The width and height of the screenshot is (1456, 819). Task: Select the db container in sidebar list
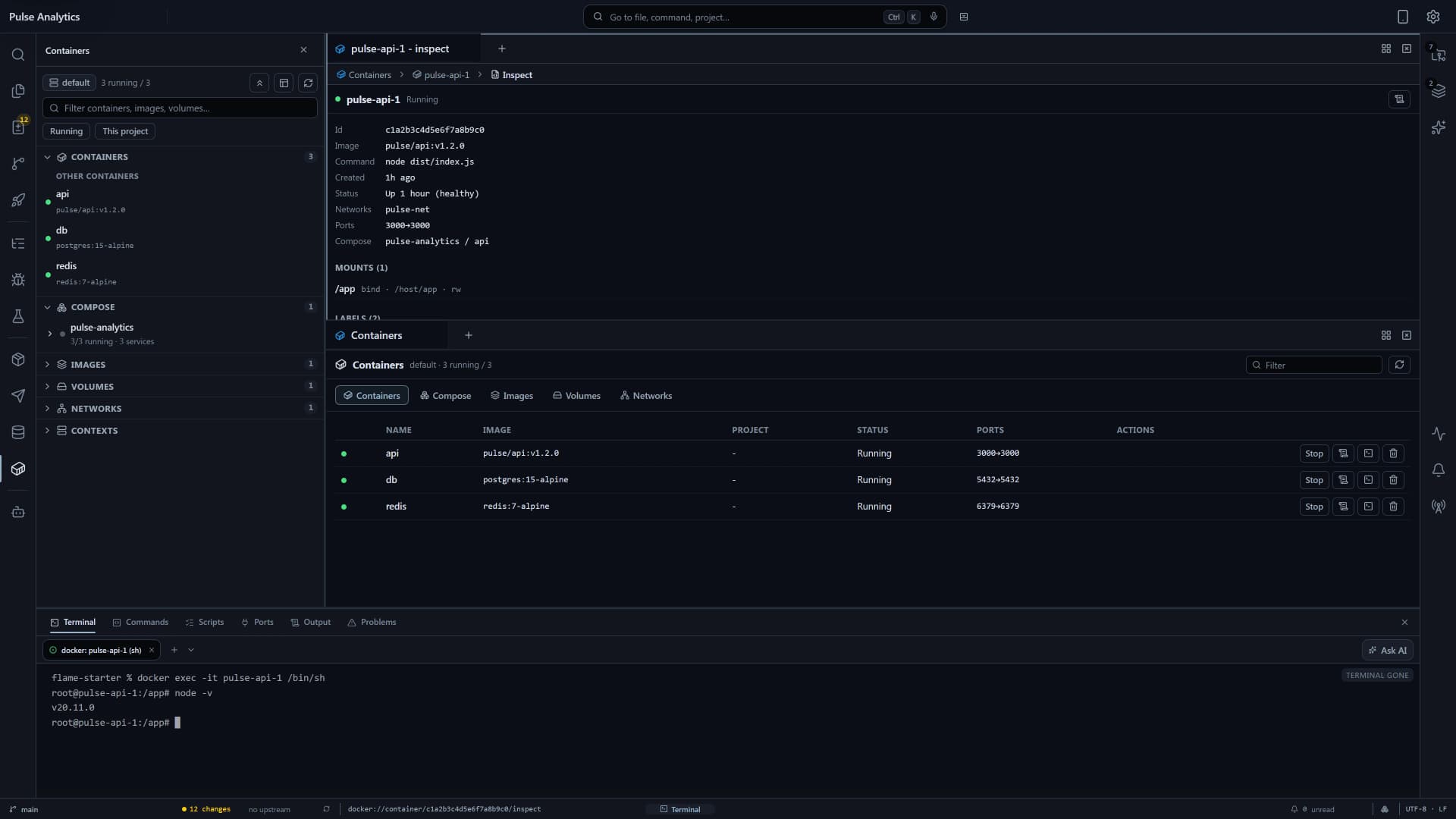(x=180, y=237)
